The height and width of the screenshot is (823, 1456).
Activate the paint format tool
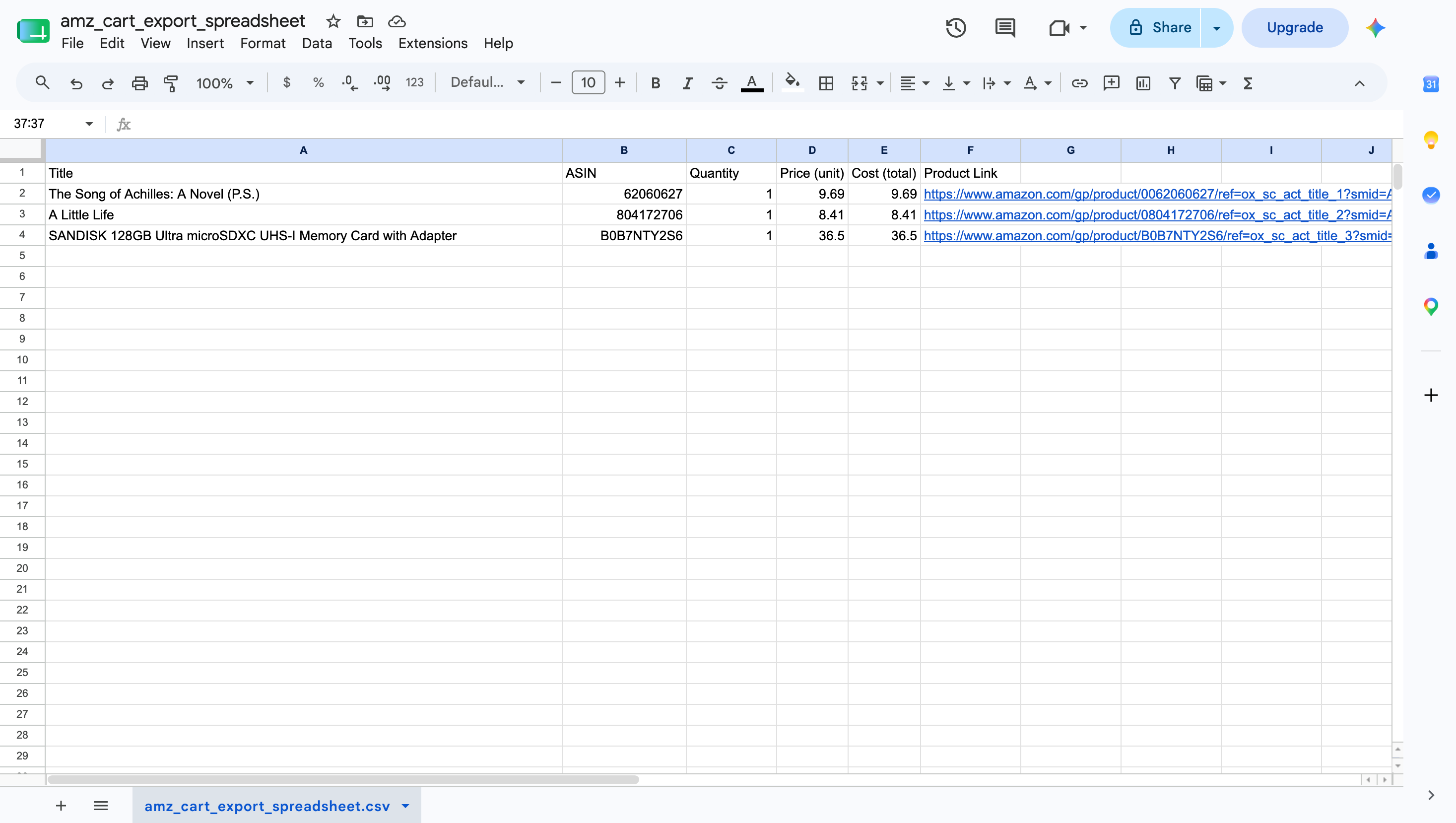coord(171,83)
